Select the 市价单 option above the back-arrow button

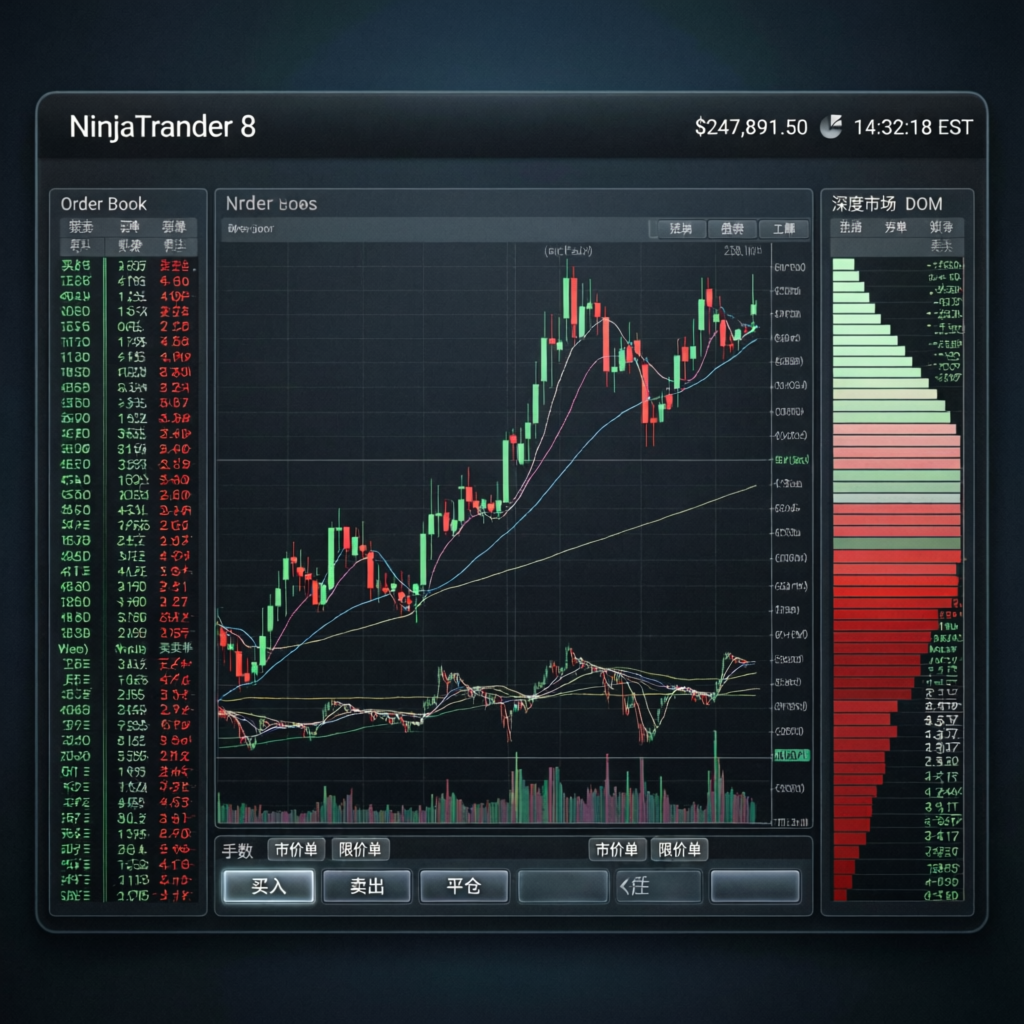(617, 850)
